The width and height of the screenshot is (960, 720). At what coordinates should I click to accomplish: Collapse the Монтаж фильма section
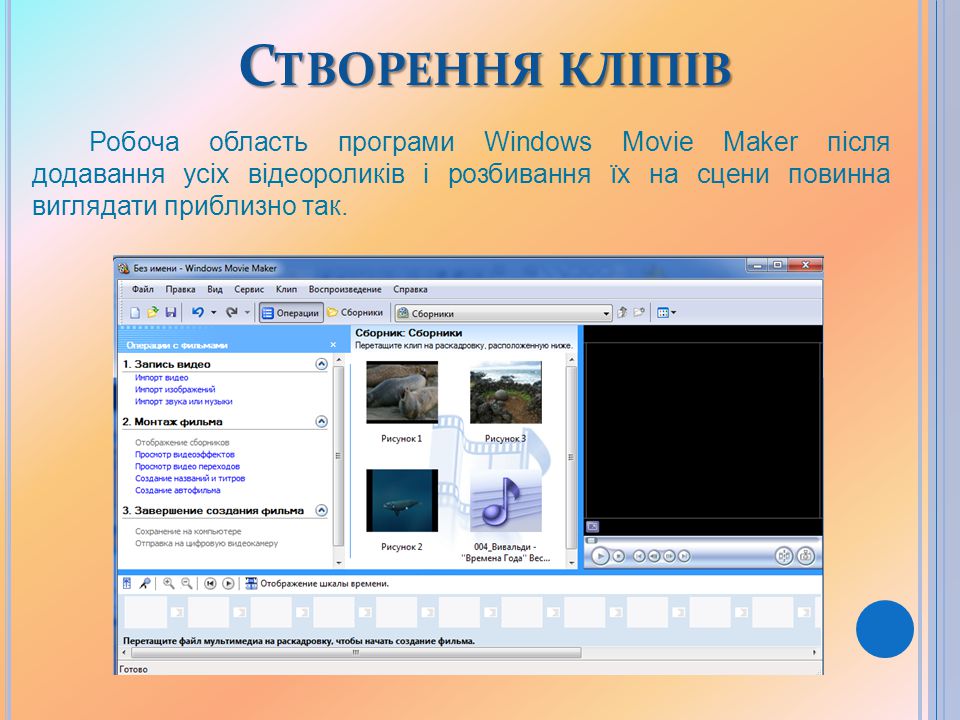click(x=321, y=421)
